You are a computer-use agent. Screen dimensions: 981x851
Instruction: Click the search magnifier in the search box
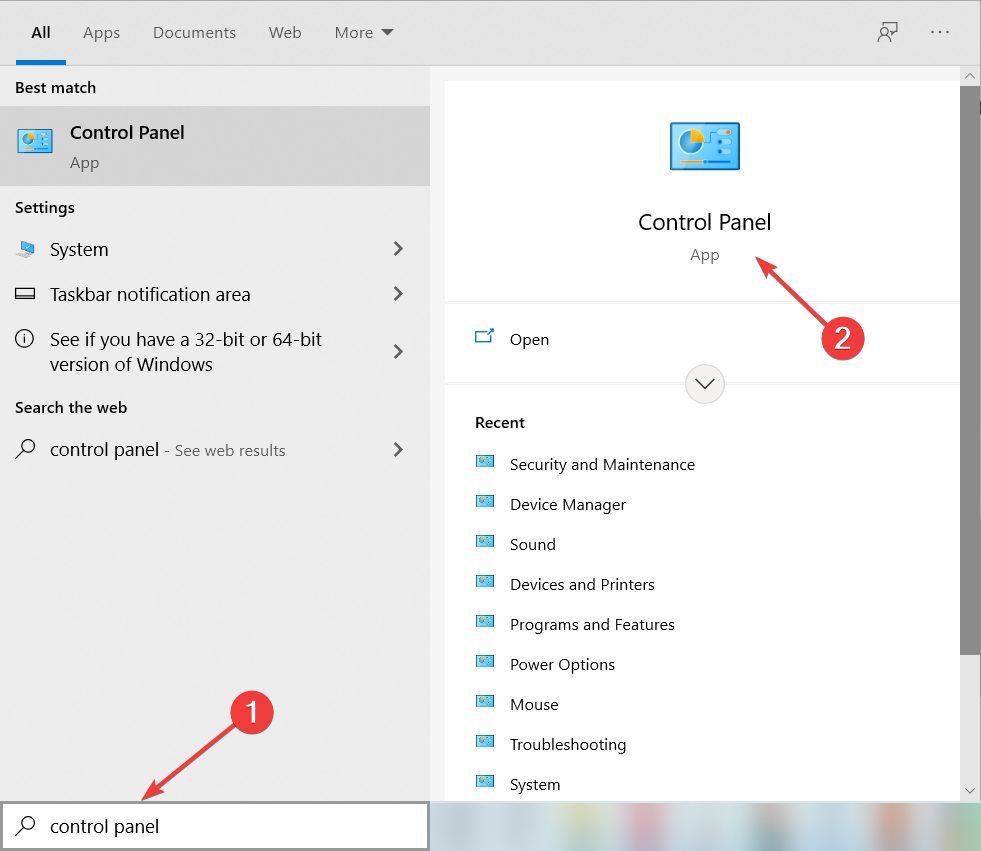click(25, 826)
